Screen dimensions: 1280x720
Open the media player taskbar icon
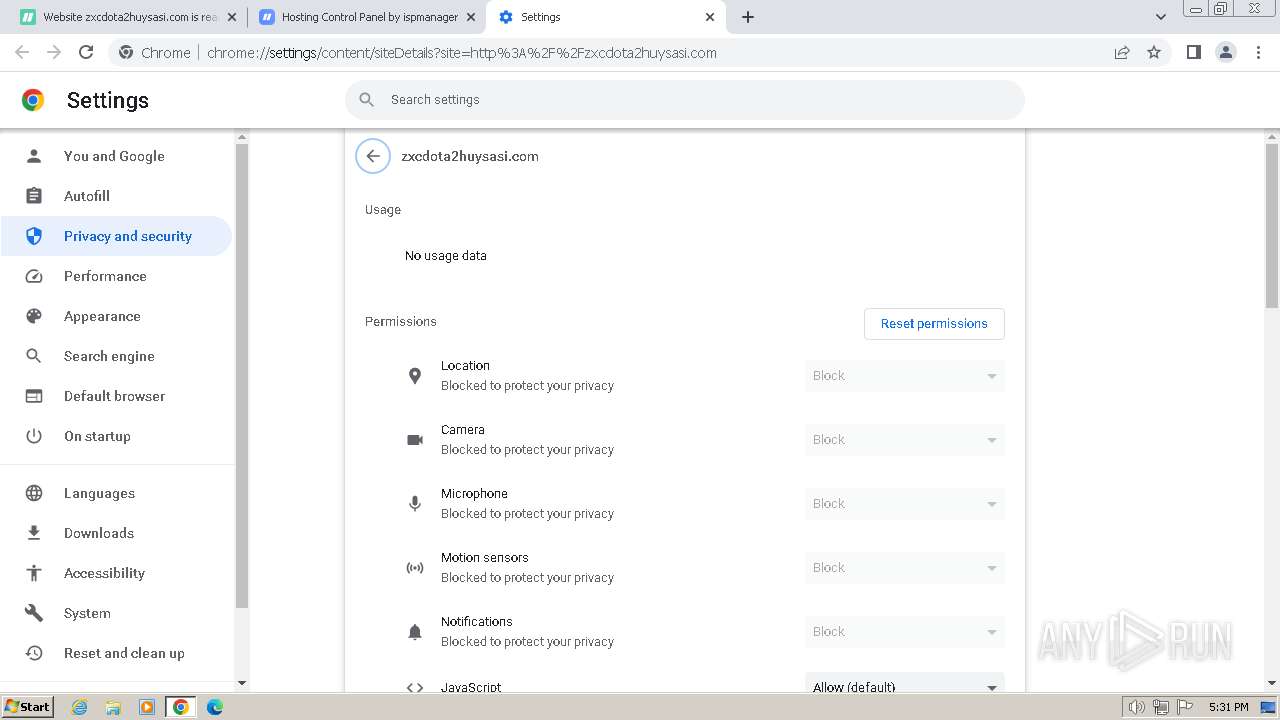[x=147, y=707]
